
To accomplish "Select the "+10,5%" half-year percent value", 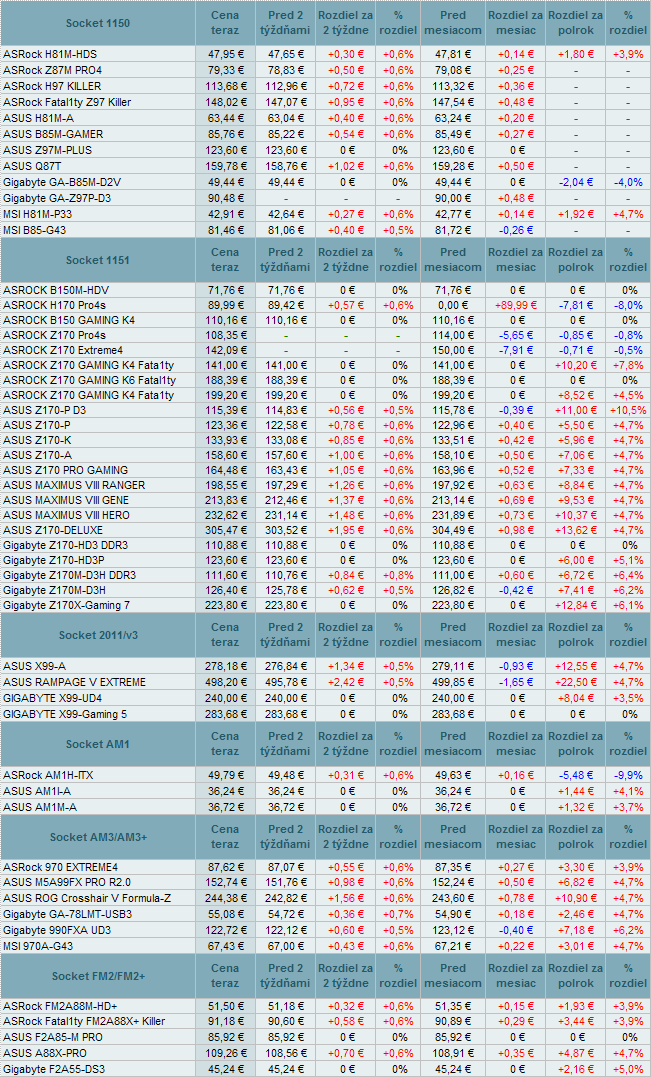I will click(628, 409).
